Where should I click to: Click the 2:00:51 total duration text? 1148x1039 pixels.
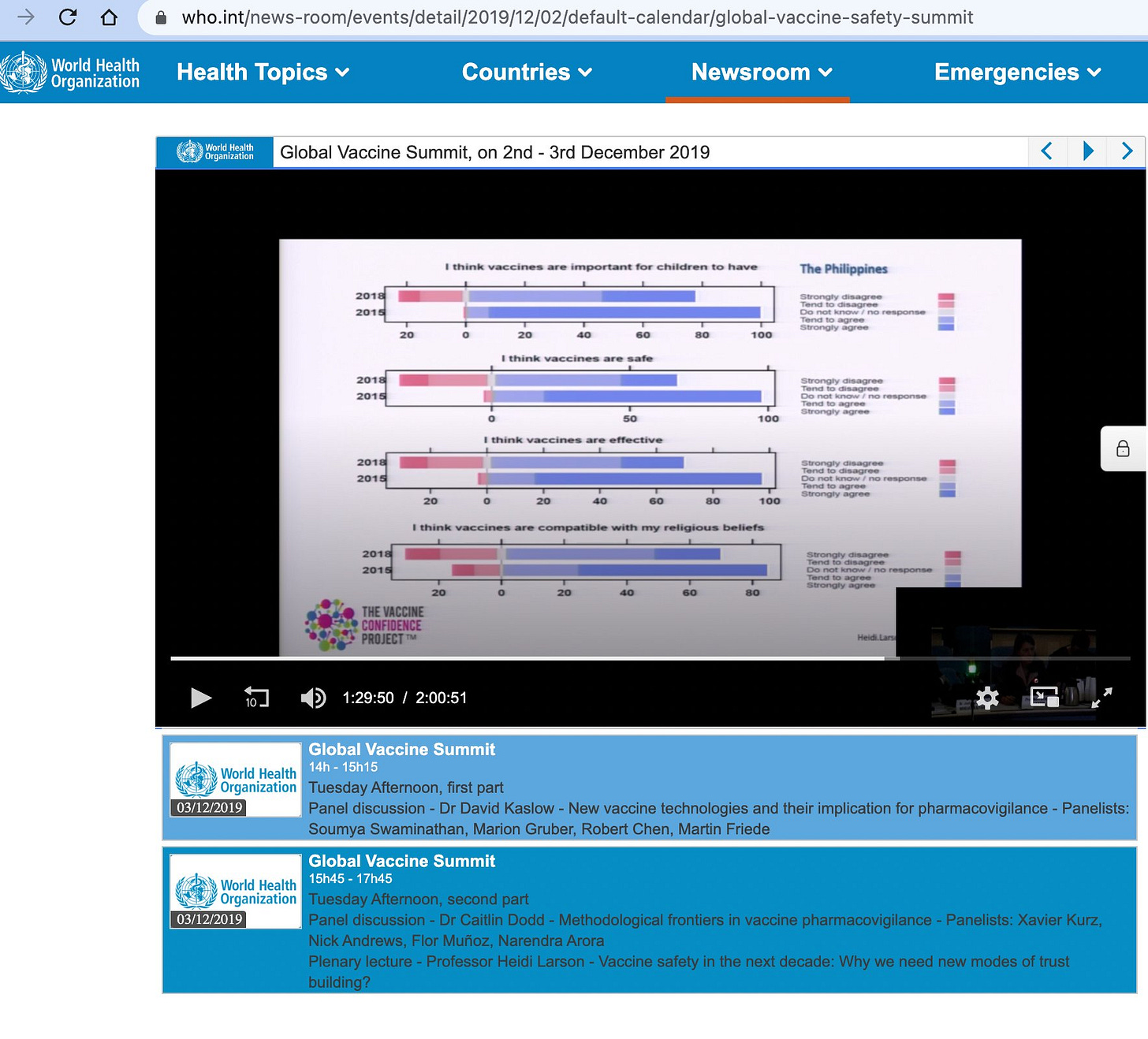pyautogui.click(x=442, y=698)
